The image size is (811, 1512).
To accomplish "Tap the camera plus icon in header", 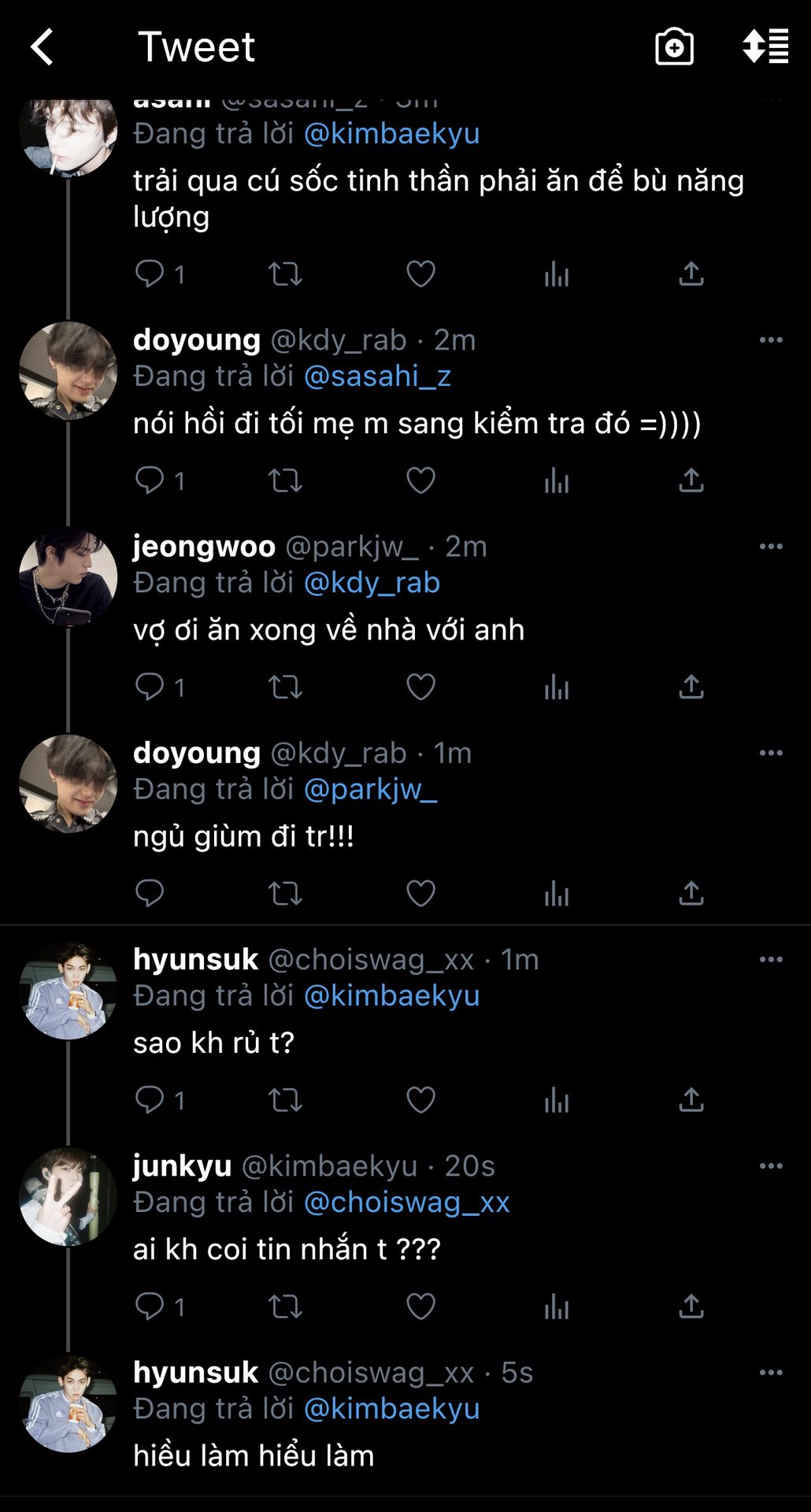I will pyautogui.click(x=674, y=47).
